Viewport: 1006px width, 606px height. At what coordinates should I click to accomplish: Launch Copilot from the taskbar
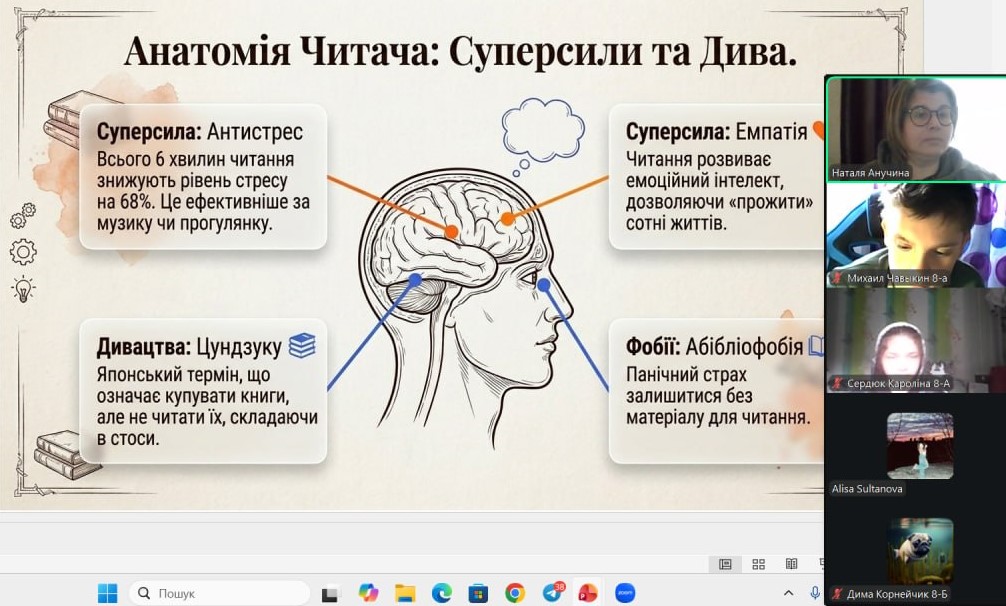[368, 592]
